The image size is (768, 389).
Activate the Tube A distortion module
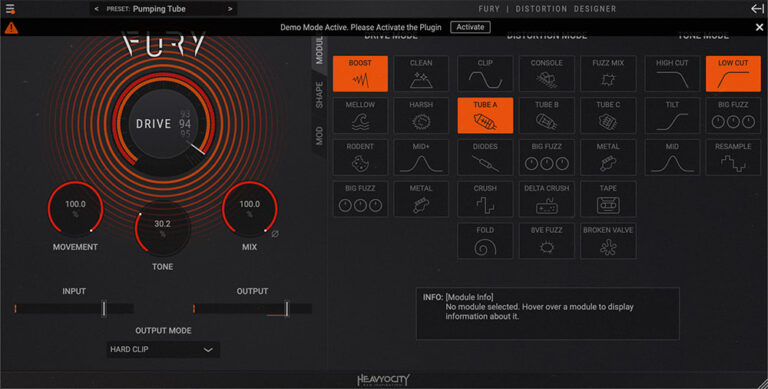[485, 115]
